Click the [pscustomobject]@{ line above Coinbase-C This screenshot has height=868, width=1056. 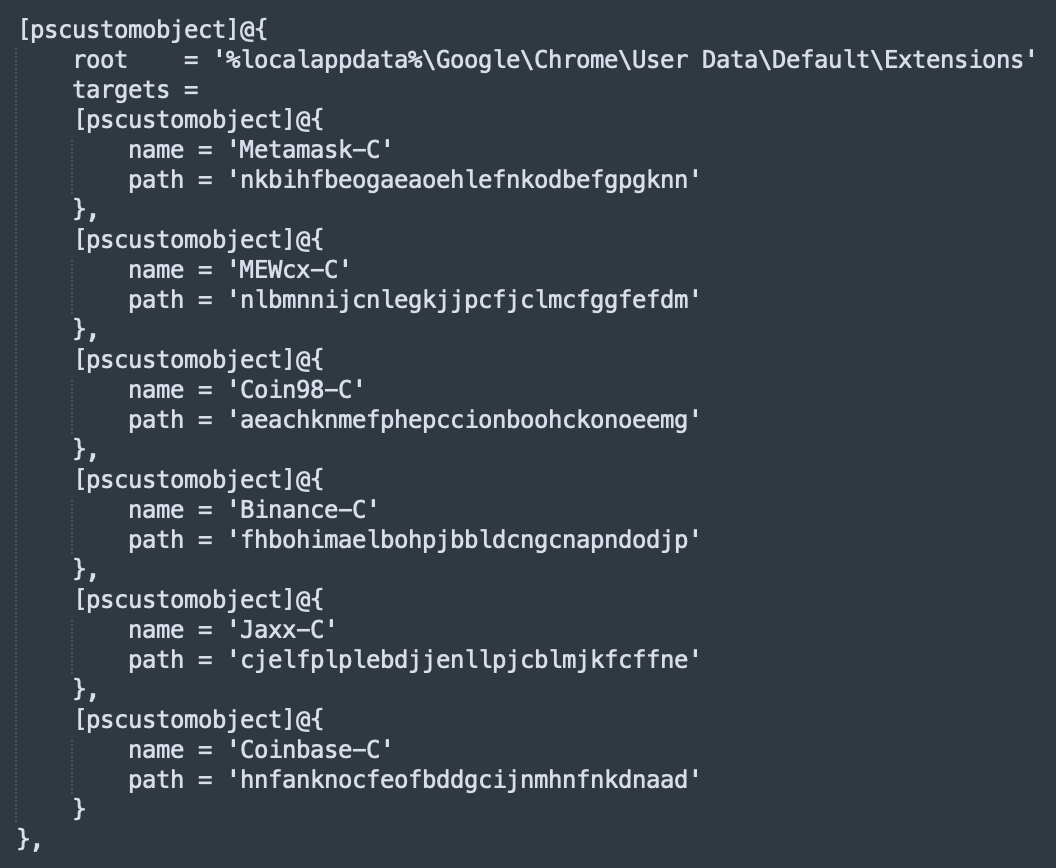[199, 719]
